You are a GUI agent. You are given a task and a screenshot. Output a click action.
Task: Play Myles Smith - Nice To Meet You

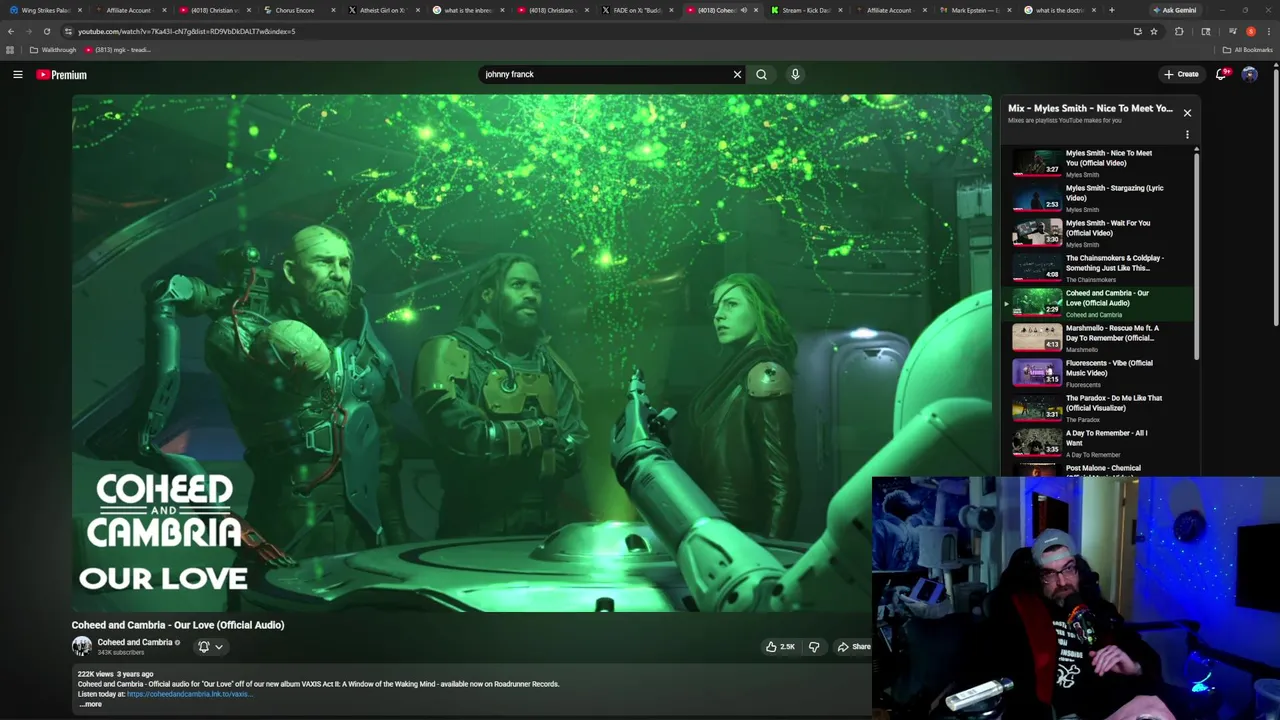pos(1100,163)
